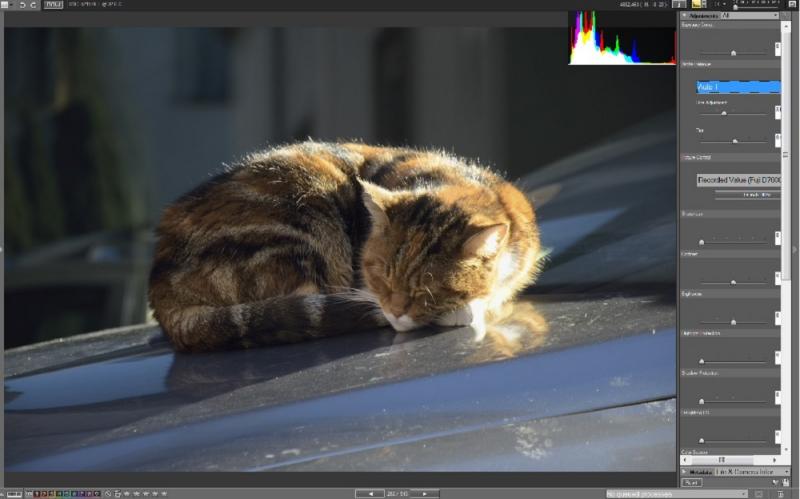
Task: Move the Brightness slider handle
Action: [x=733, y=322]
